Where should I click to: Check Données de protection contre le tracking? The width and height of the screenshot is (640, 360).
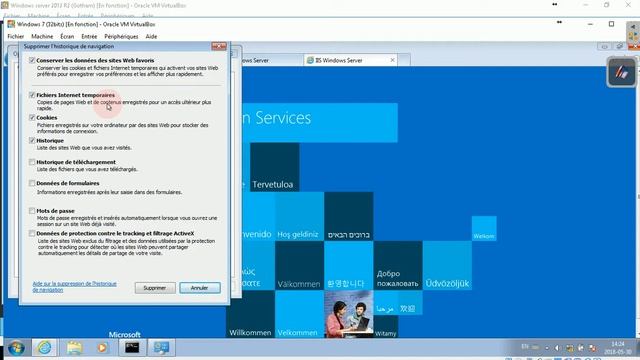32,233
